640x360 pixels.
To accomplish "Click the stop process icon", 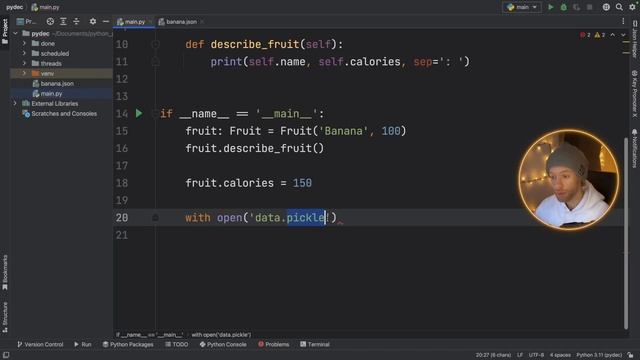I will click(589, 7).
